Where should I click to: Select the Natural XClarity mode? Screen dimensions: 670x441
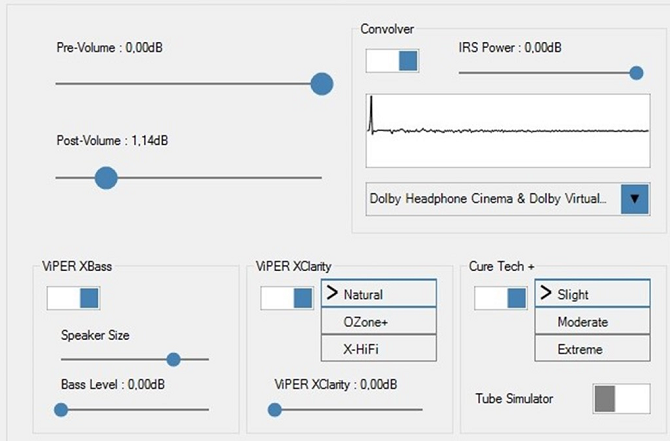(x=379, y=294)
